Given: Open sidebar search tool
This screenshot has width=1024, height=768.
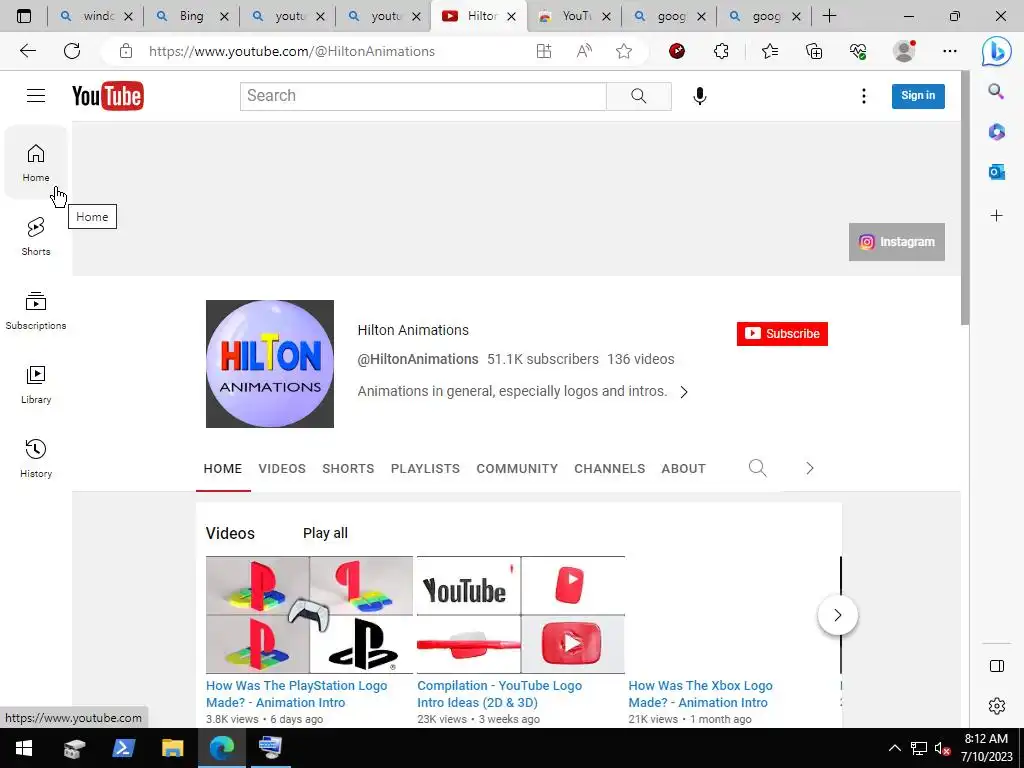Looking at the screenshot, I should [996, 91].
